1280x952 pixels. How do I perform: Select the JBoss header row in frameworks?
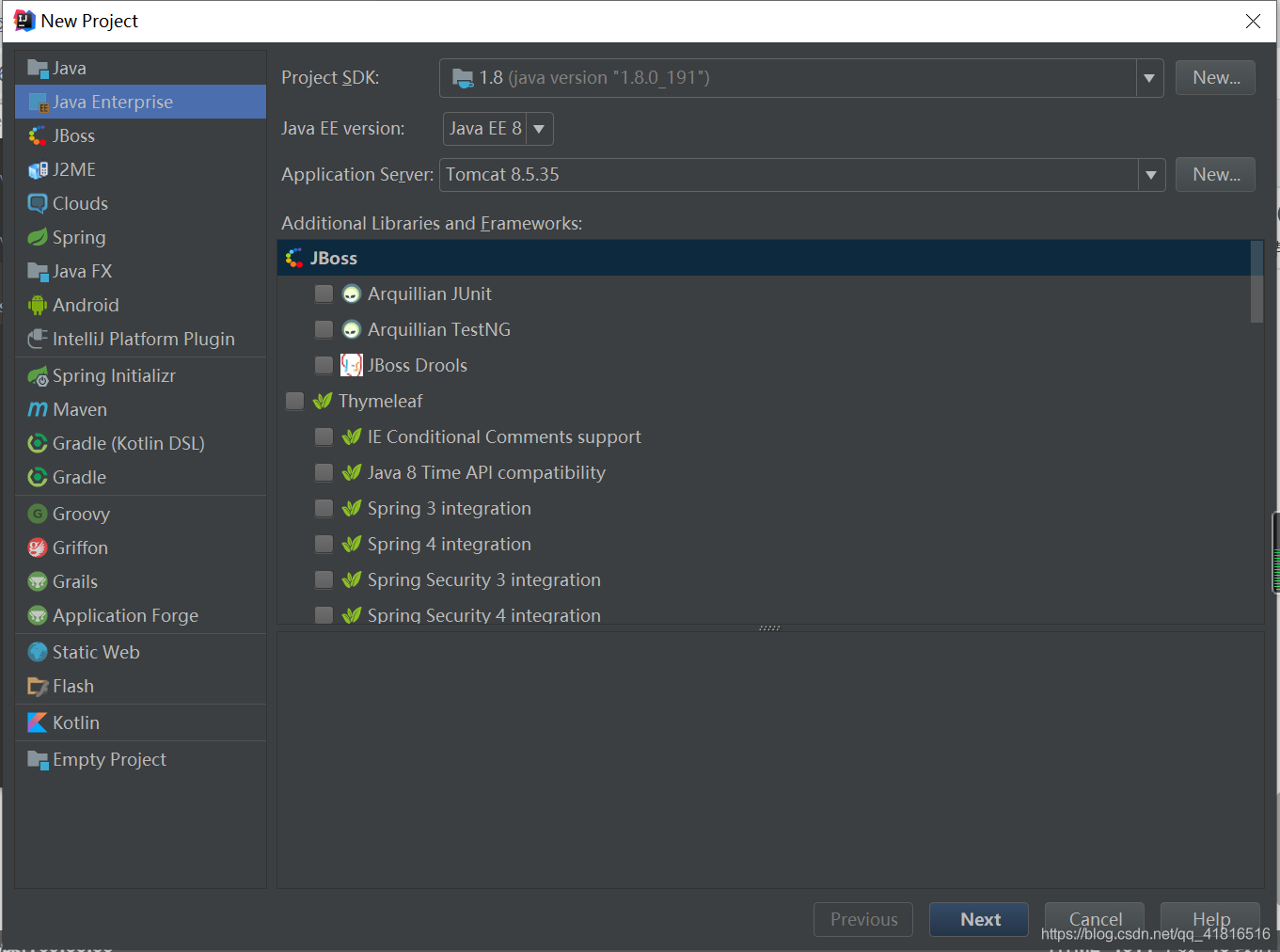tap(764, 258)
